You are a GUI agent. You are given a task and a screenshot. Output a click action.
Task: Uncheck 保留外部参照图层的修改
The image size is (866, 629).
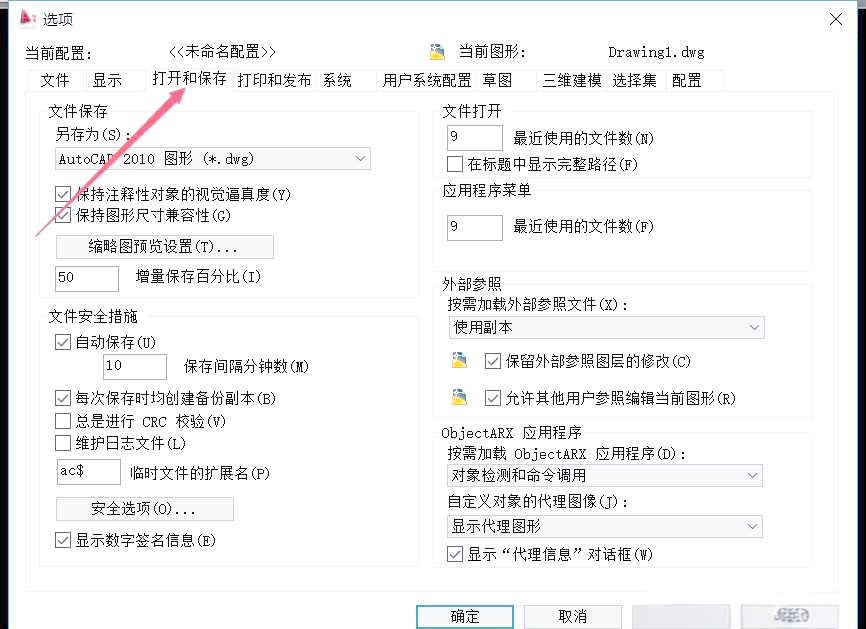493,361
